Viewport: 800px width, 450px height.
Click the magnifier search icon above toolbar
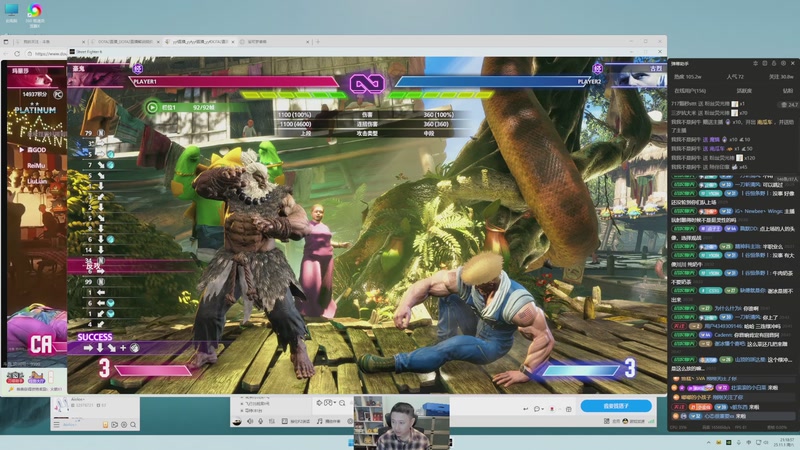pos(342,403)
